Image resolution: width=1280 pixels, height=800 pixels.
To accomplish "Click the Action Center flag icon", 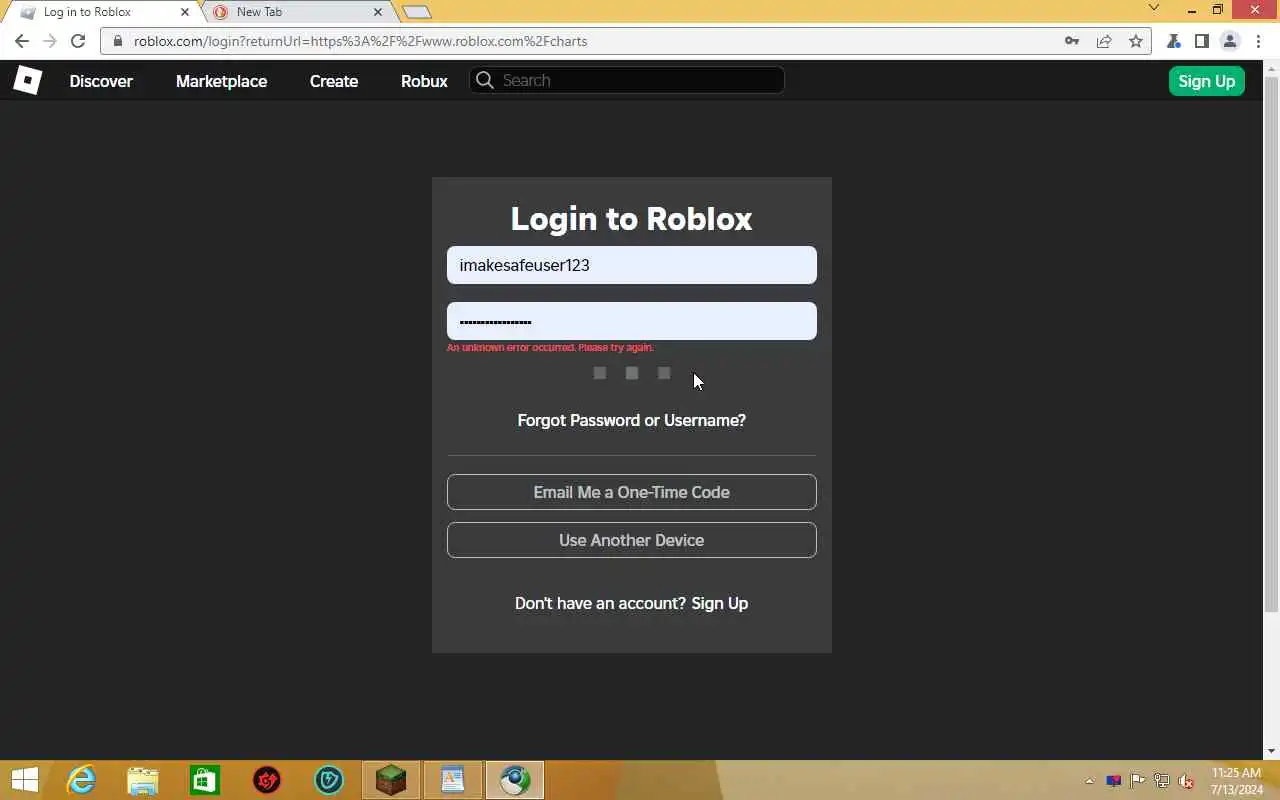I will pos(1138,781).
